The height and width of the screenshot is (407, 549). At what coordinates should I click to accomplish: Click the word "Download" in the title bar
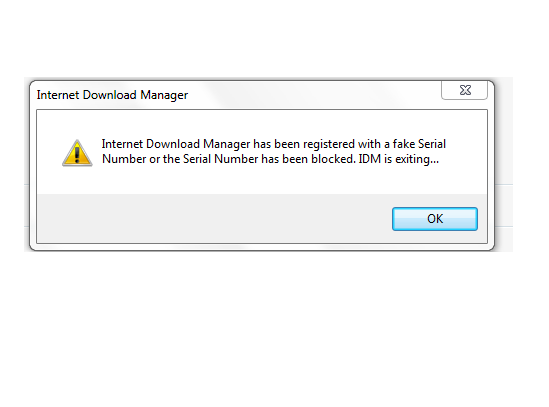pyautogui.click(x=109, y=95)
